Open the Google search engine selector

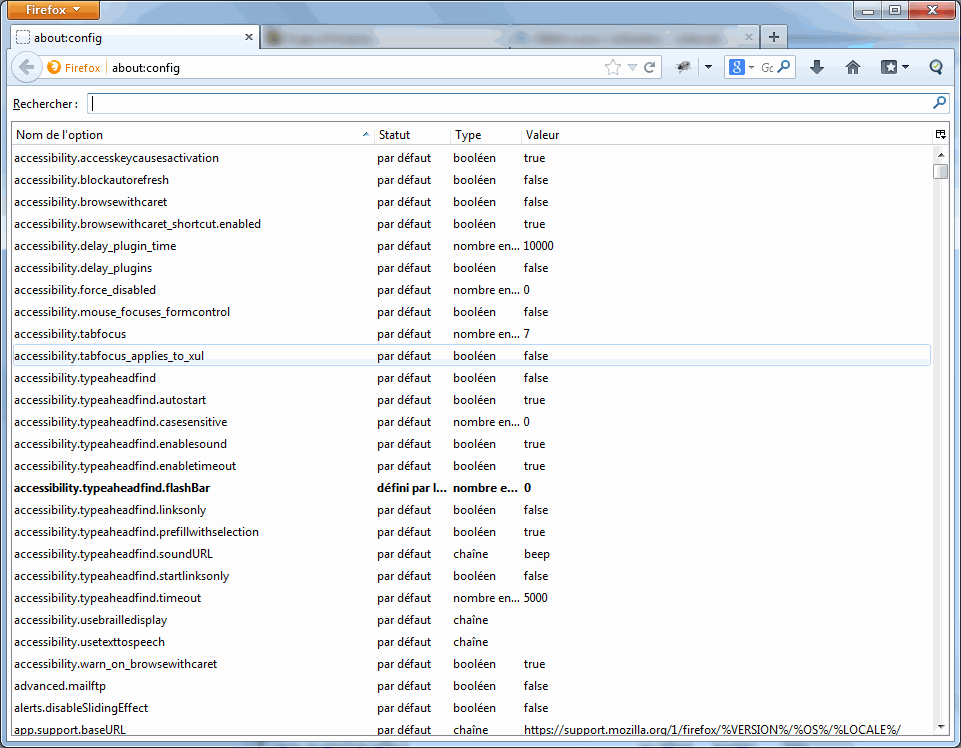tap(742, 67)
